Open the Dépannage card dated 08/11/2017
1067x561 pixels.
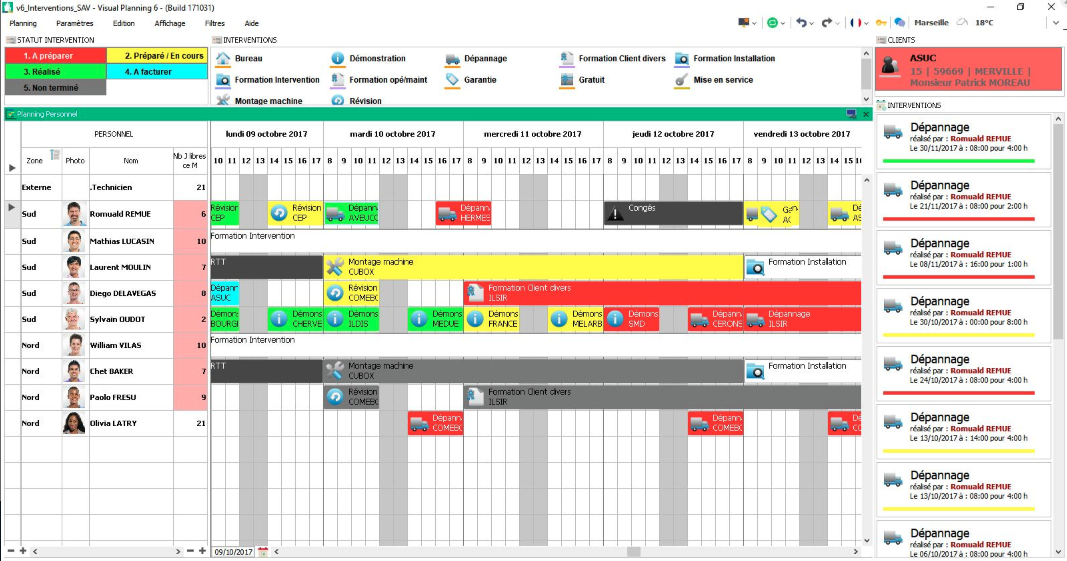pos(965,257)
